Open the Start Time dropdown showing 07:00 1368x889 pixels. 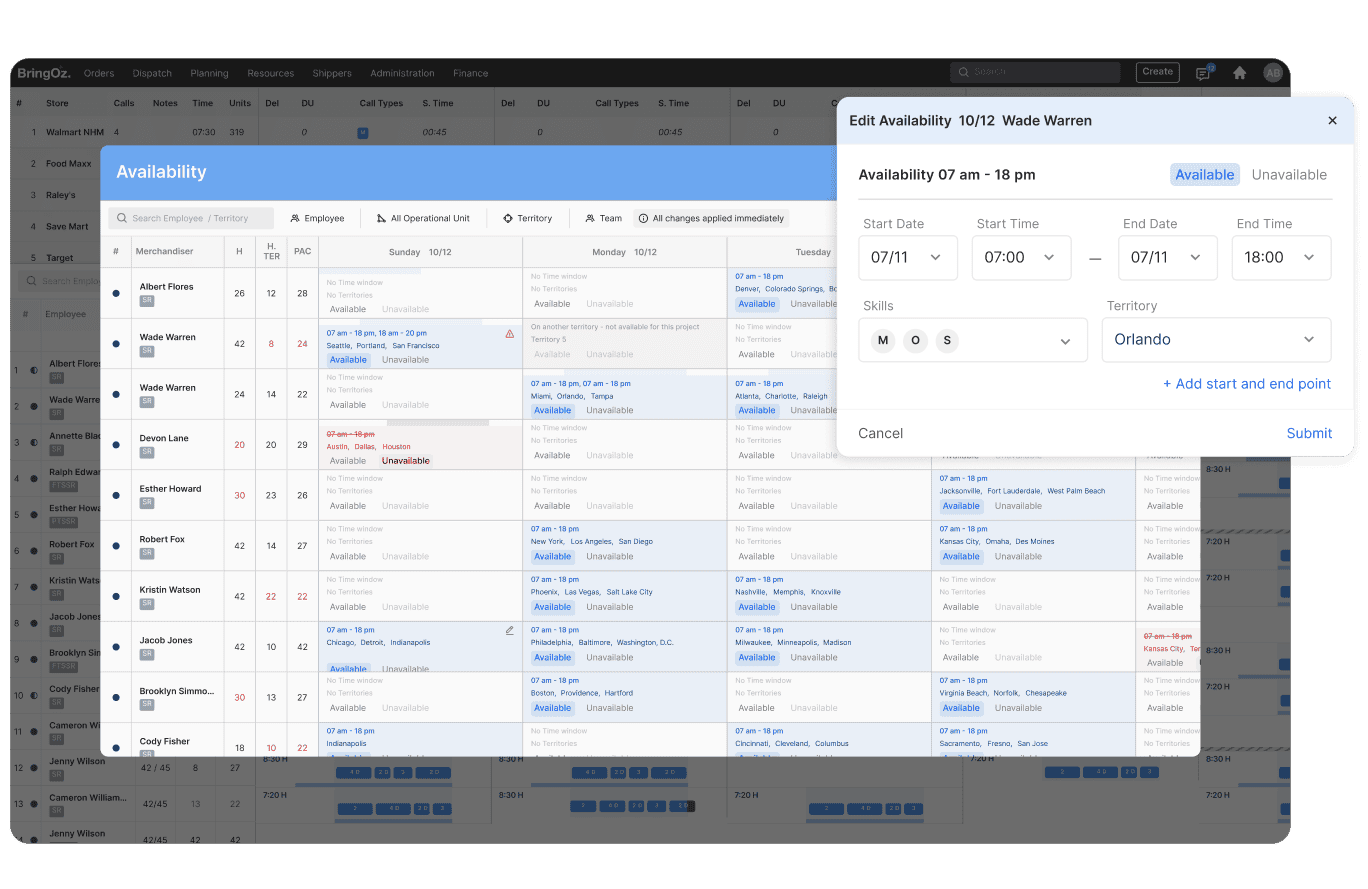[1021, 257]
